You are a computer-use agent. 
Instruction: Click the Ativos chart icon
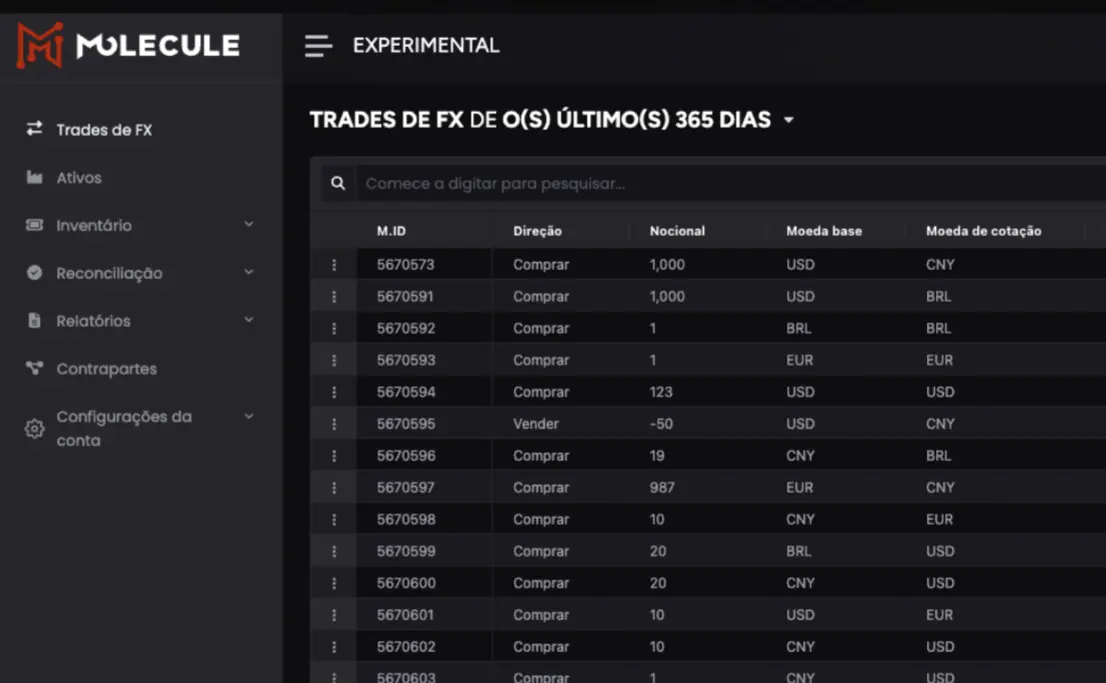35,177
